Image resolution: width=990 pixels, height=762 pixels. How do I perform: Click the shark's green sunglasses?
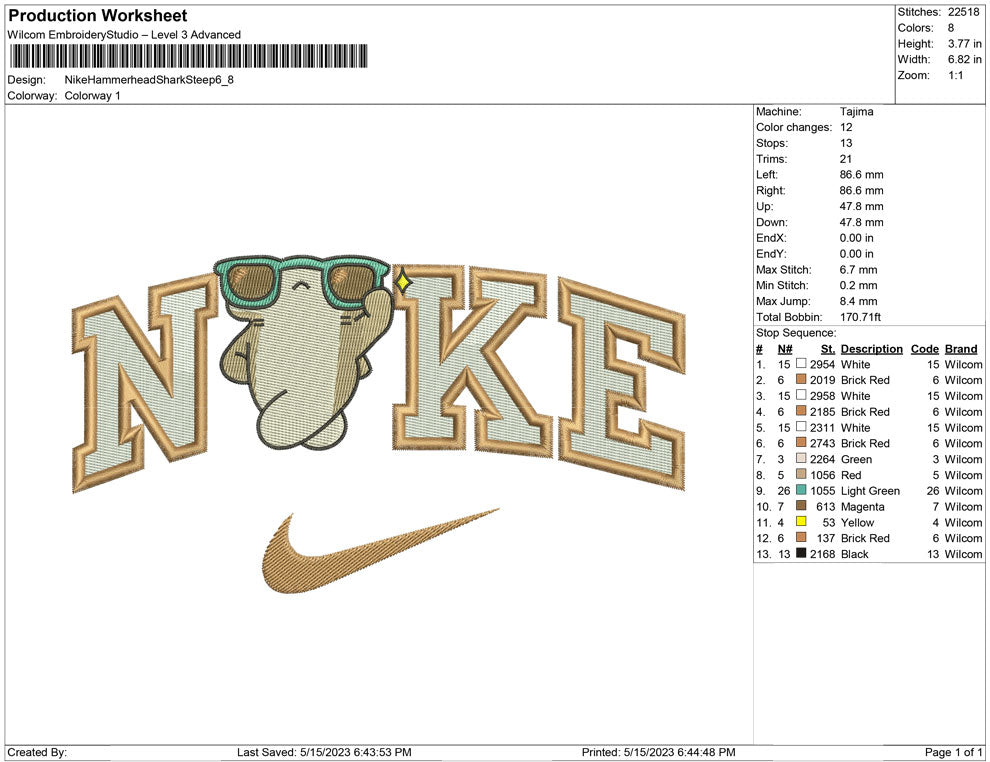tap(300, 280)
